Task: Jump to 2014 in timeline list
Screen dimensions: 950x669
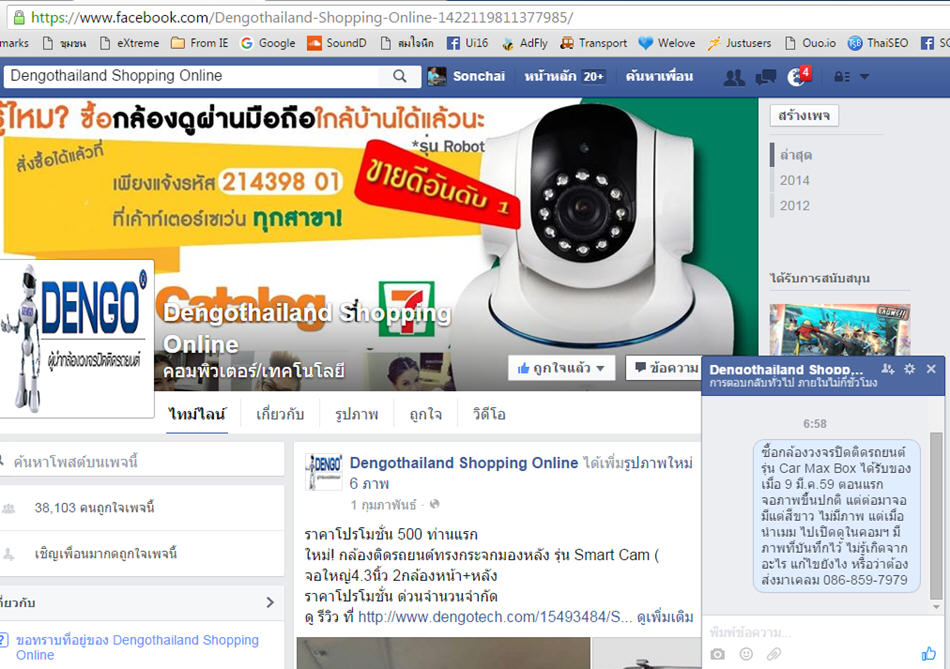Action: 794,180
